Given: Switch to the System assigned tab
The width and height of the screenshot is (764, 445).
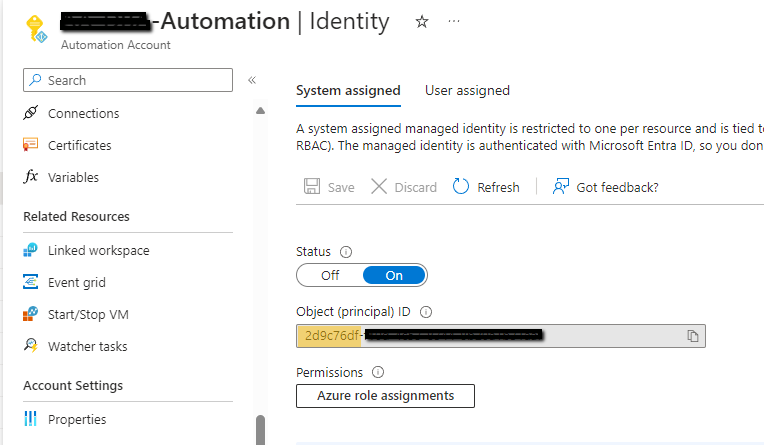Looking at the screenshot, I should pos(348,91).
